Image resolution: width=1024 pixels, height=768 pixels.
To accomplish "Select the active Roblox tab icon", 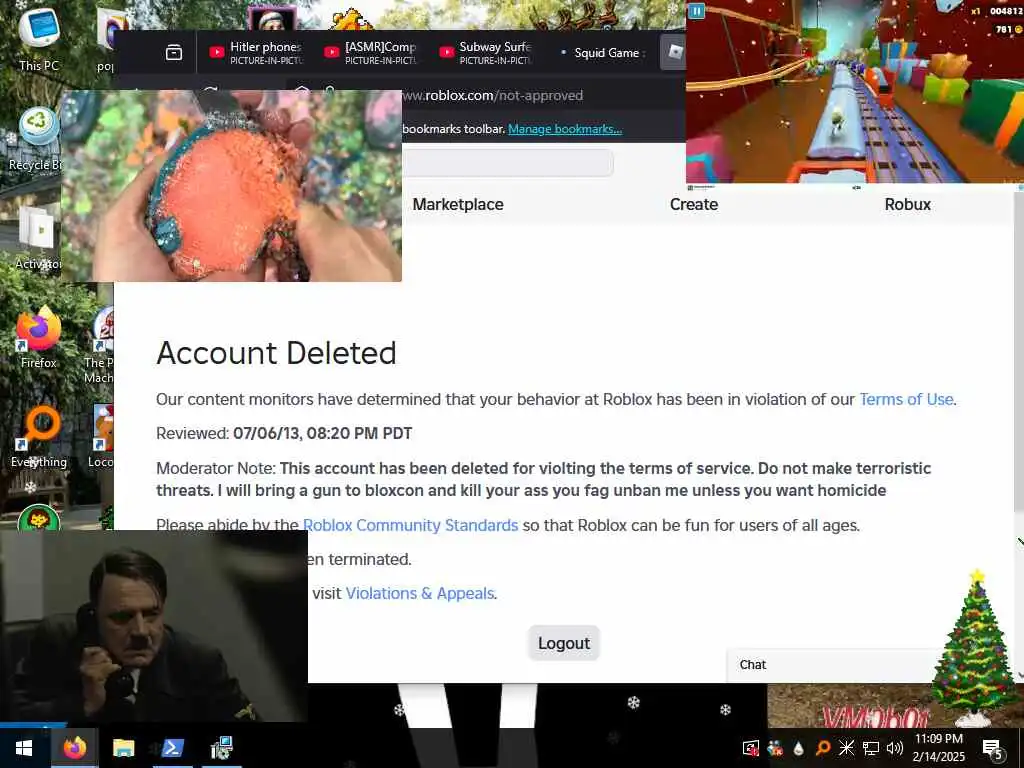I will [x=675, y=52].
